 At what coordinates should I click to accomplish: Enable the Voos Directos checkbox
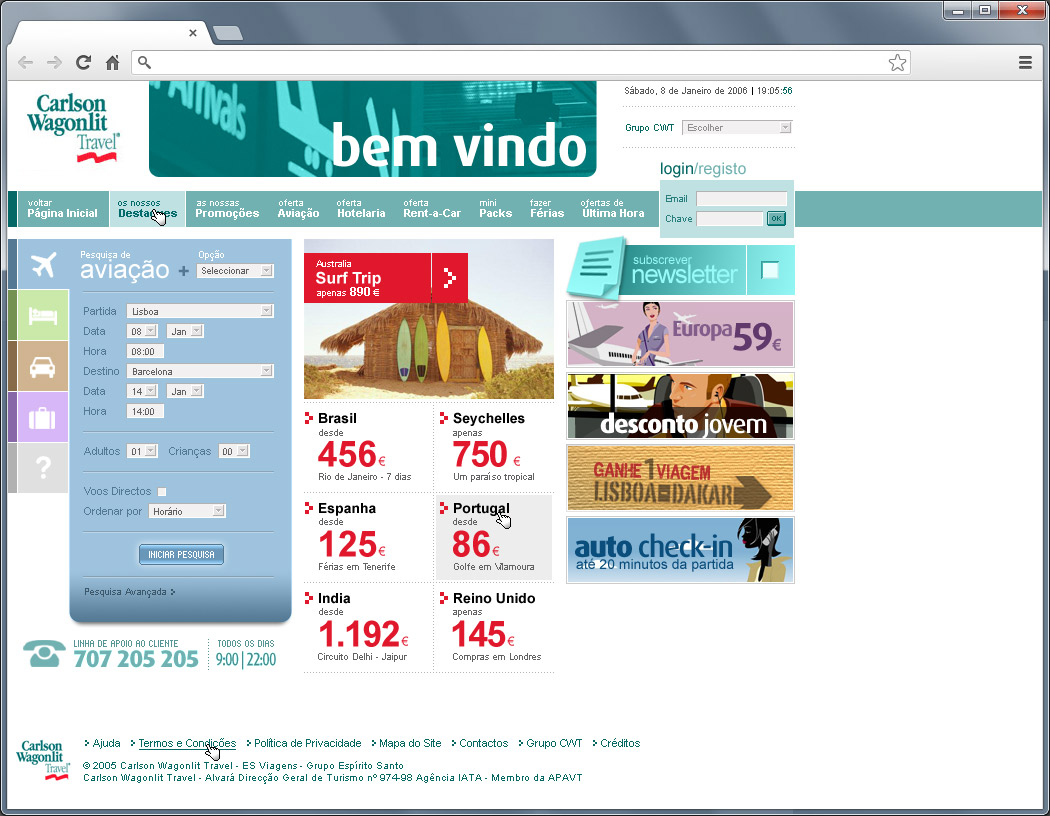coord(162,490)
